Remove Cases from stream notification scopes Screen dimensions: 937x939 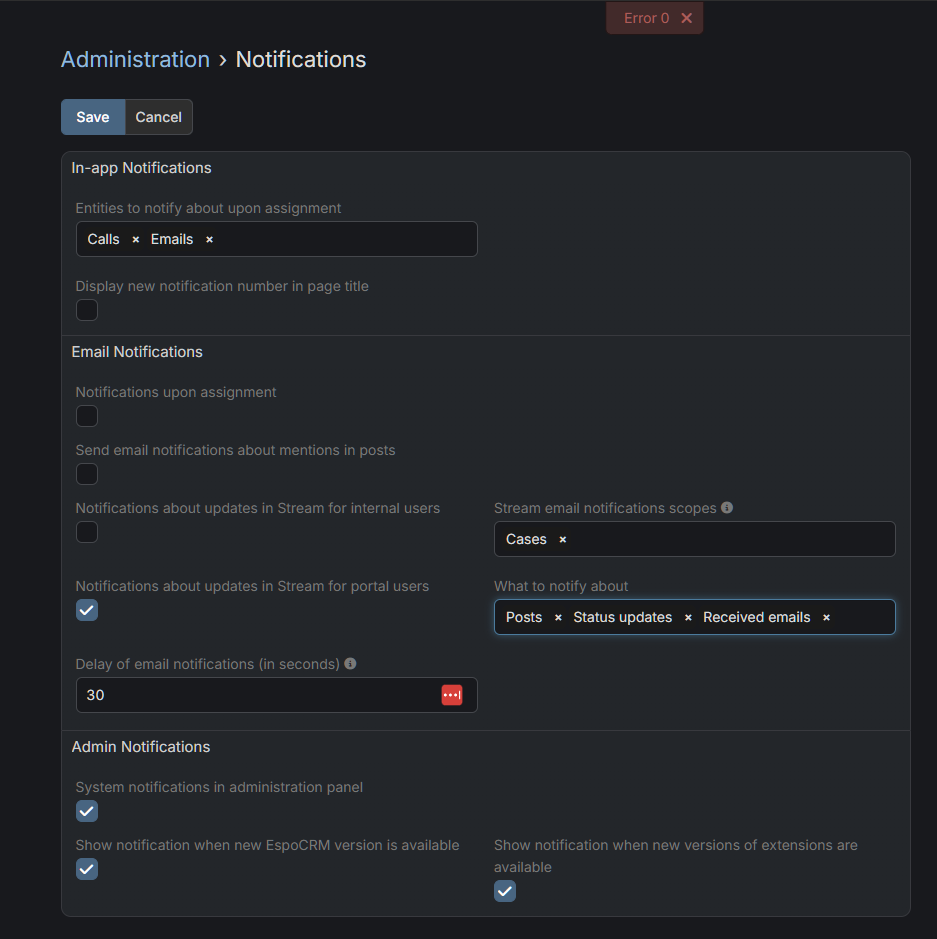click(562, 540)
